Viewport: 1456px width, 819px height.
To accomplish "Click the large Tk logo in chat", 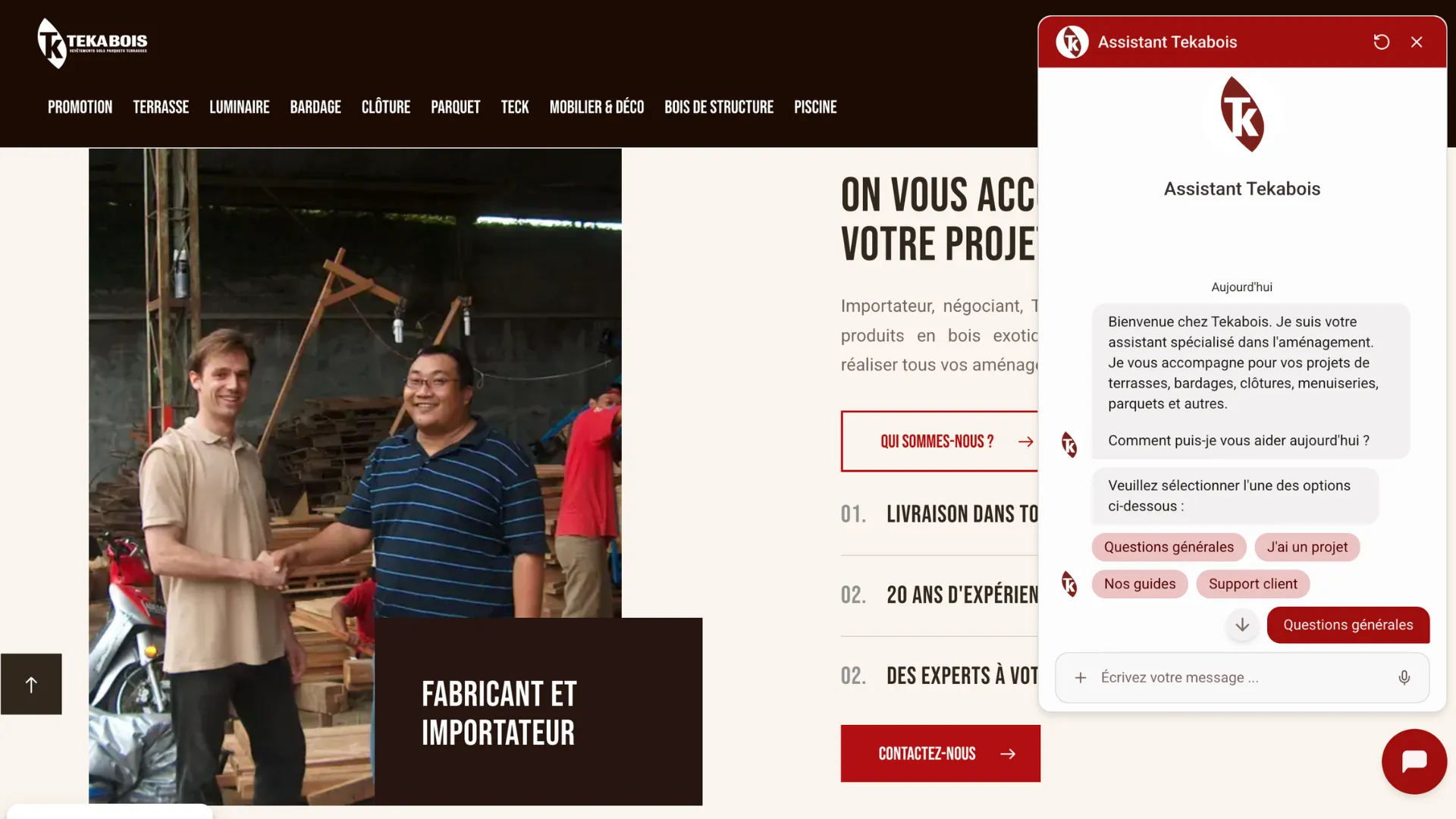I will 1242,115.
